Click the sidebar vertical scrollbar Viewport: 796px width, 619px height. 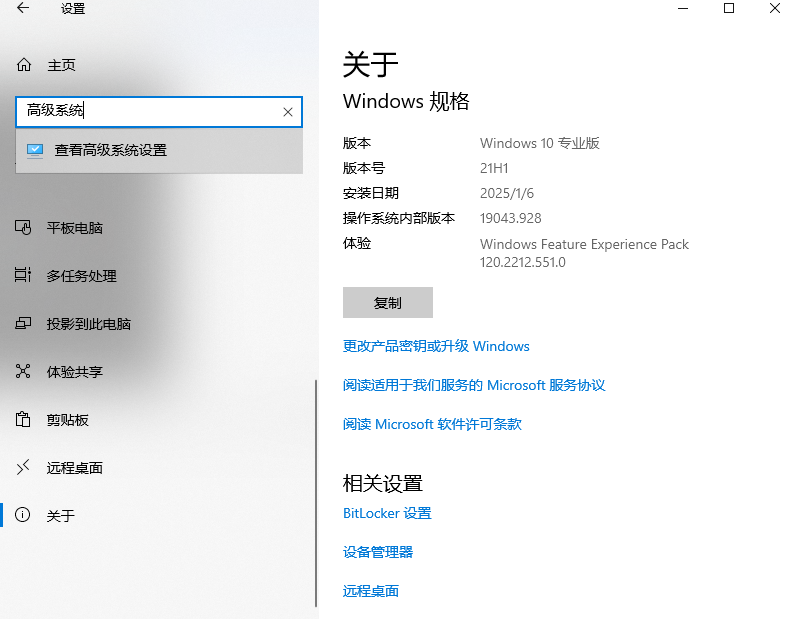coord(316,493)
